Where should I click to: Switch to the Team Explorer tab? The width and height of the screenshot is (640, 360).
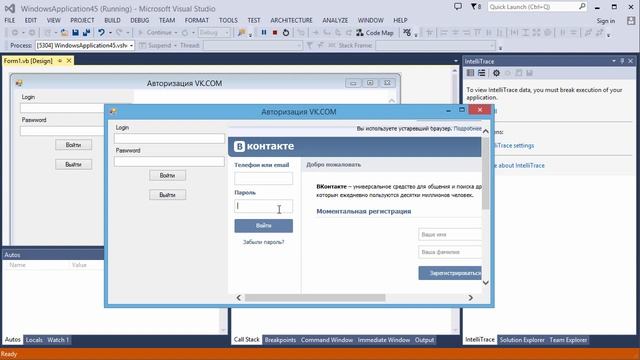click(568, 340)
